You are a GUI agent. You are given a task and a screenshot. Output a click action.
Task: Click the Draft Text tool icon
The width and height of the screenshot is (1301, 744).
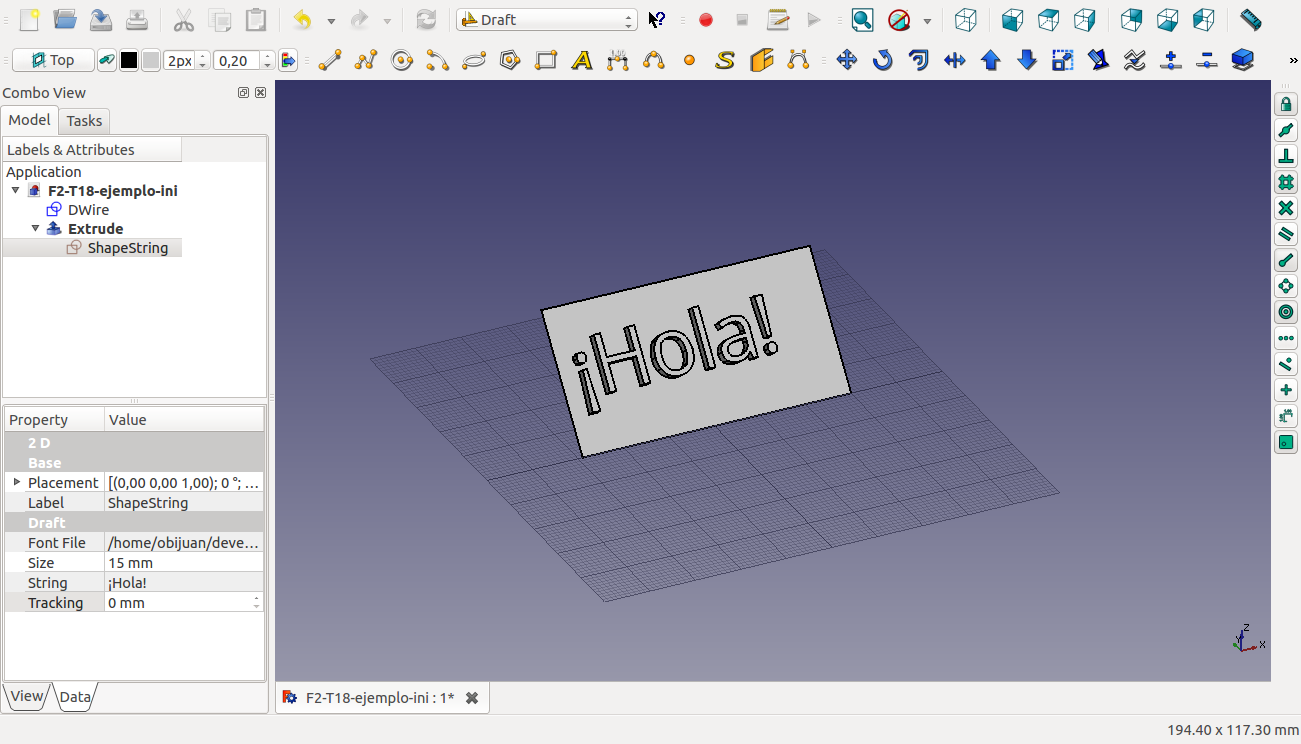tap(582, 61)
